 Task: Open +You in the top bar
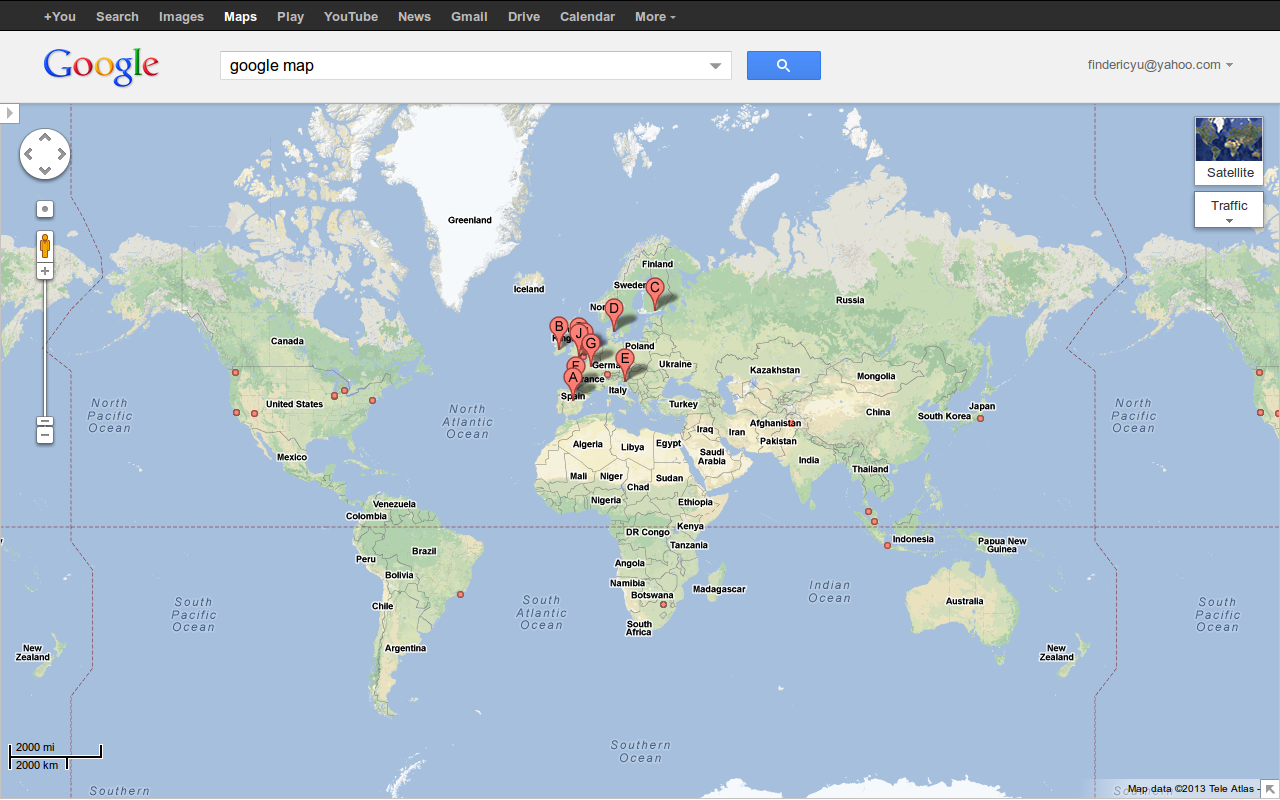point(60,16)
